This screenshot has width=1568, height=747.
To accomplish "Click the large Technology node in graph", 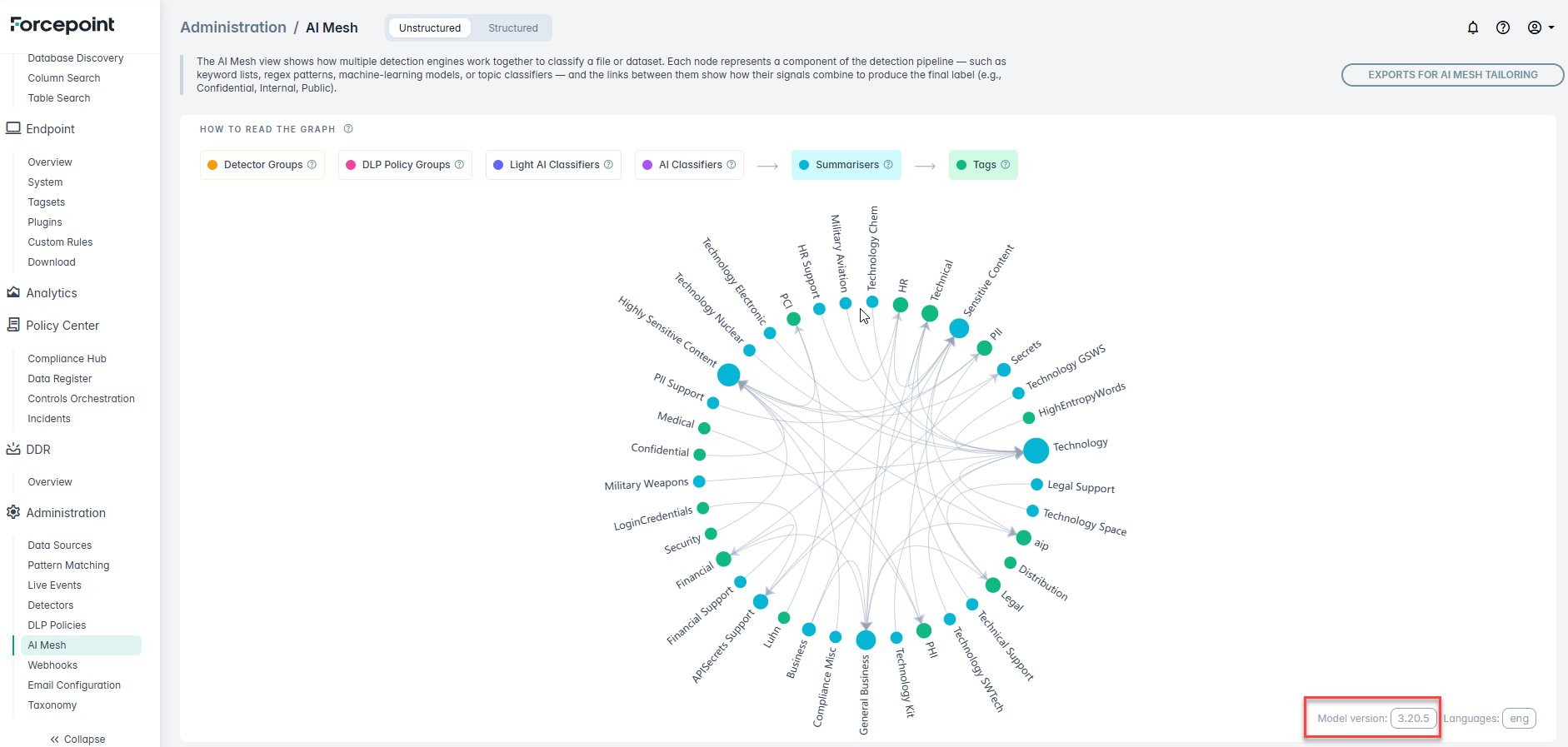I will 1036,451.
